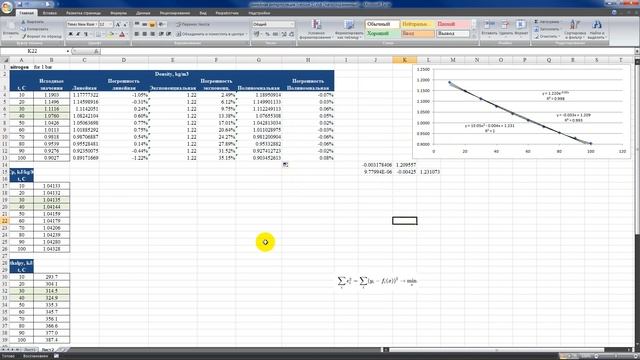Apply percent style format
The width and height of the screenshot is (640, 360).
(x=267, y=34)
